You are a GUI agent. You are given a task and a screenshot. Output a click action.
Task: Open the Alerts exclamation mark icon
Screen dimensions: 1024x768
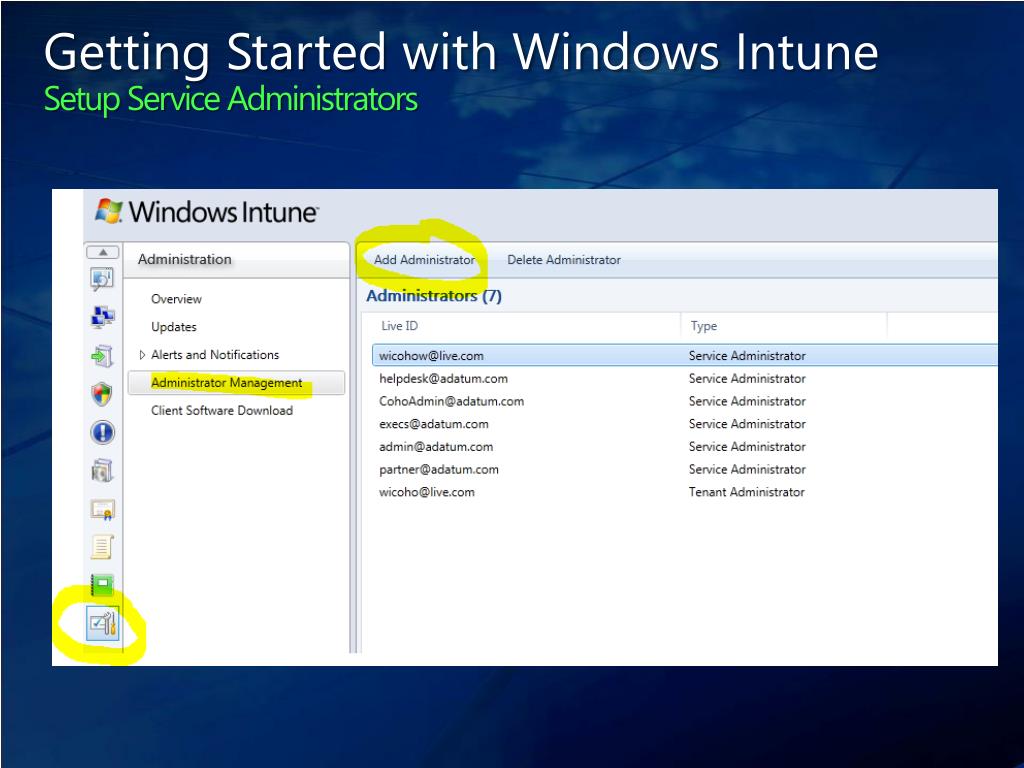pyautogui.click(x=103, y=432)
